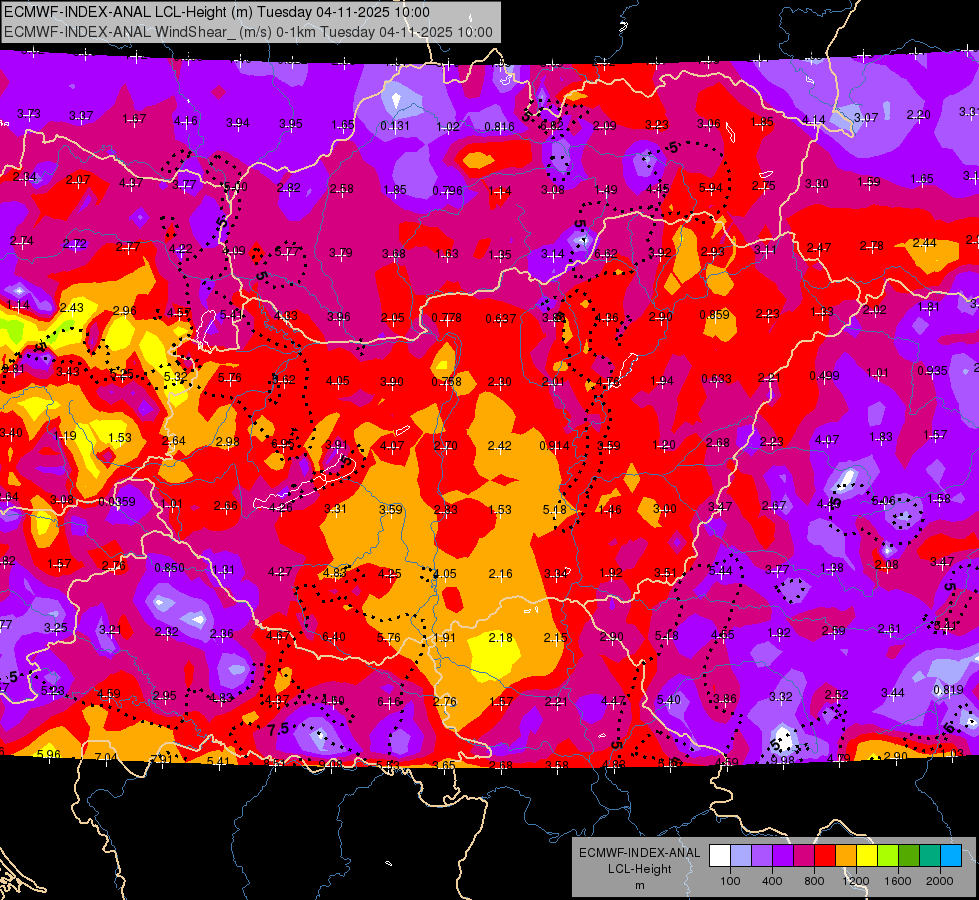The height and width of the screenshot is (900, 979).
Task: Click the legend unit label m
Action: [640, 885]
